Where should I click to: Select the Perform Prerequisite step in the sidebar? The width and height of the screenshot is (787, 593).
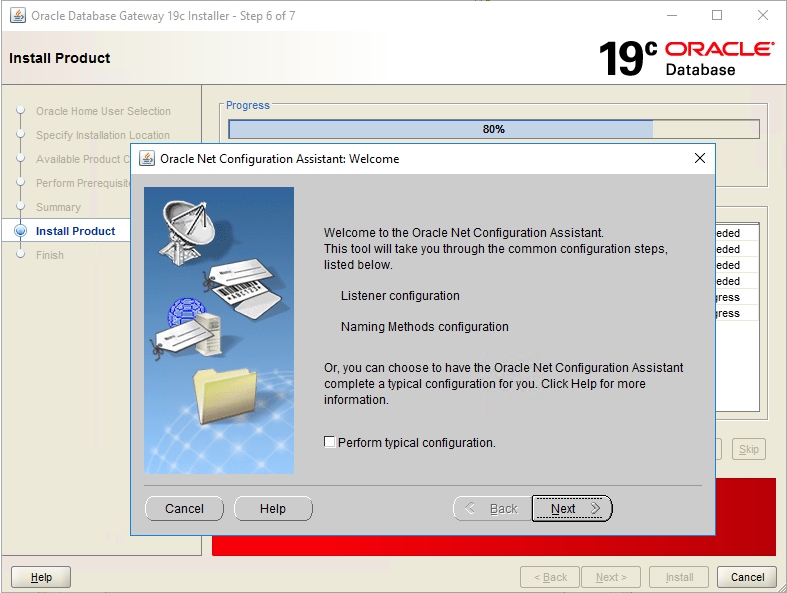pyautogui.click(x=83, y=183)
